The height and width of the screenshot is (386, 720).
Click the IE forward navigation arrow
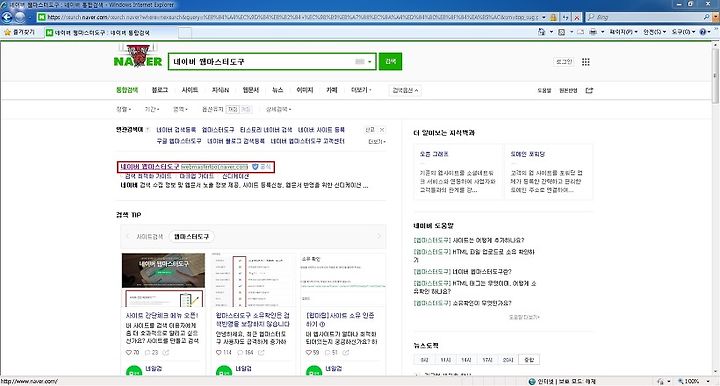coord(20,17)
